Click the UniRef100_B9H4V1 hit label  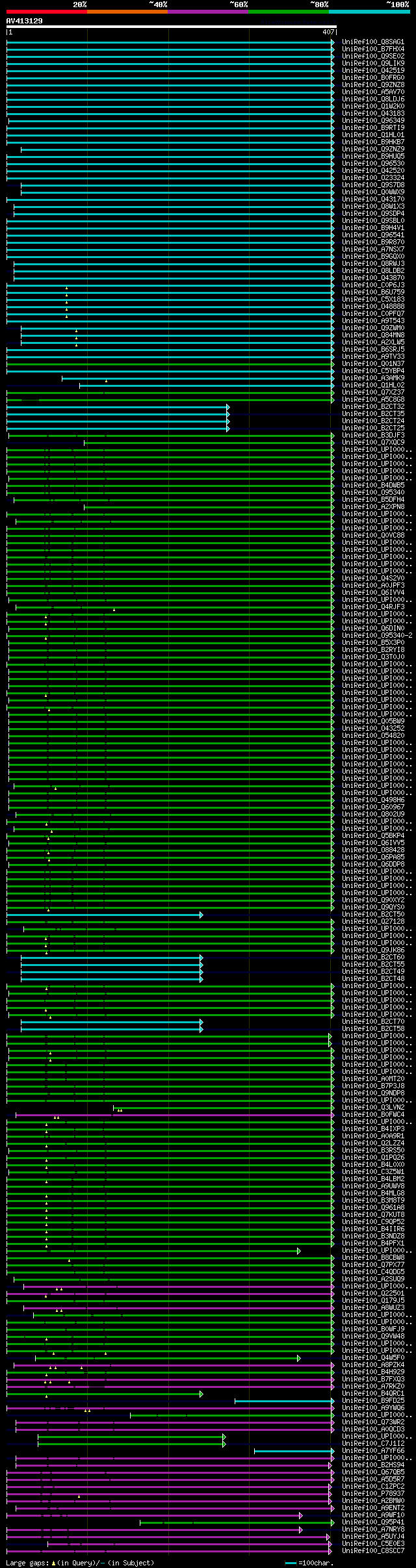[x=373, y=228]
